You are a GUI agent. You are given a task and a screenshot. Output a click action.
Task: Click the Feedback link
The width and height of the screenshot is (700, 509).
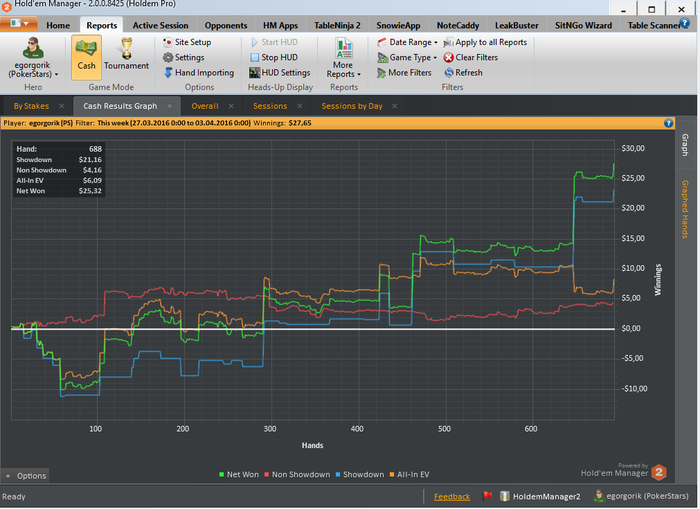452,496
